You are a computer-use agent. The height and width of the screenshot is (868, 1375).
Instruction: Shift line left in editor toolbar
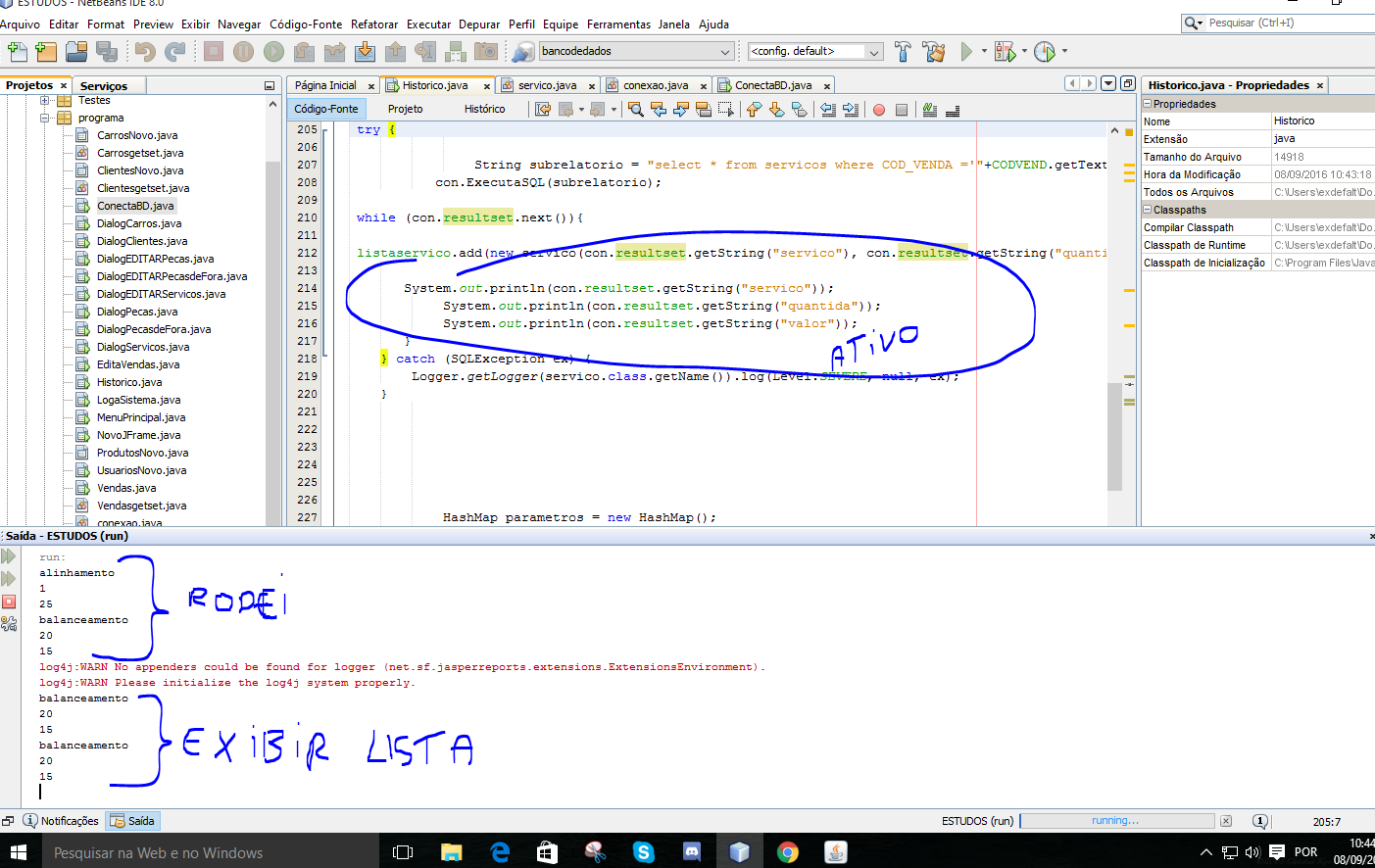828,109
